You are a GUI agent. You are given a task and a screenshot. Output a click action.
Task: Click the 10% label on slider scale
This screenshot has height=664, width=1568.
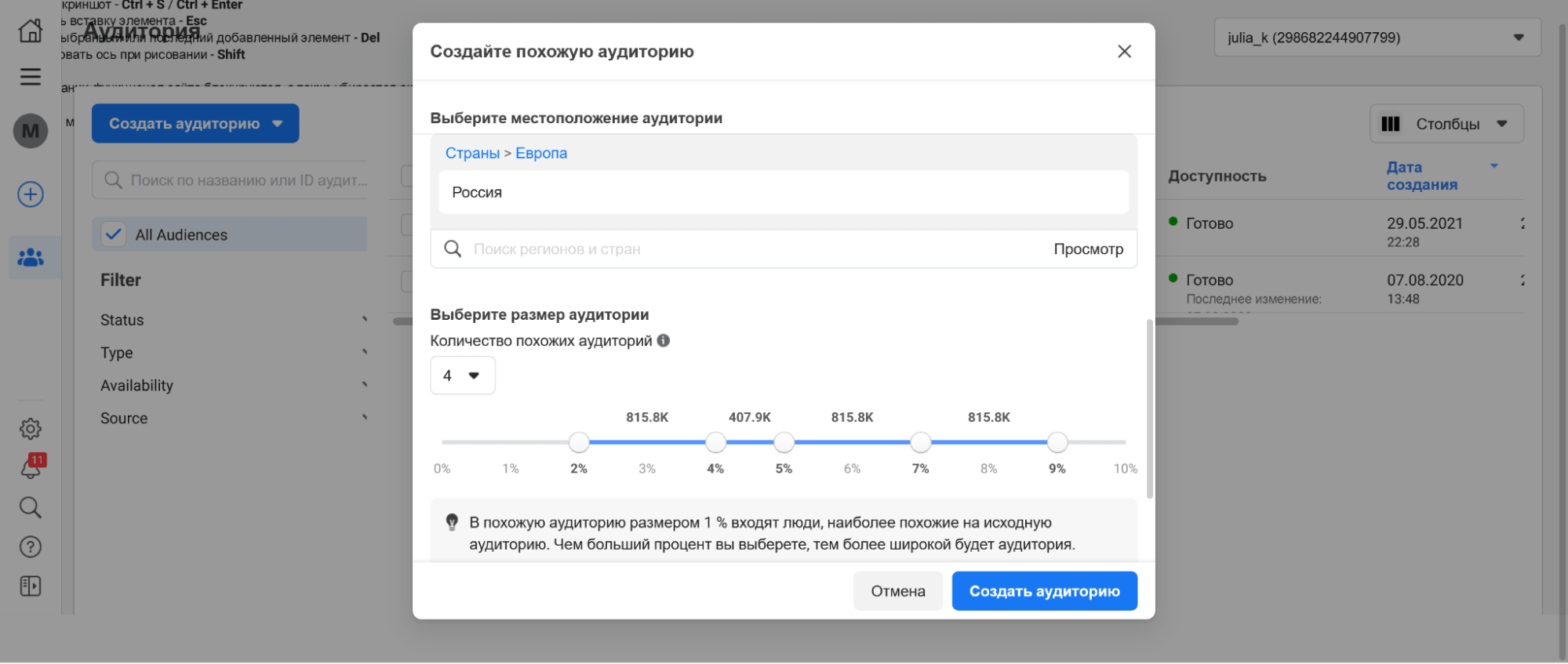1125,468
